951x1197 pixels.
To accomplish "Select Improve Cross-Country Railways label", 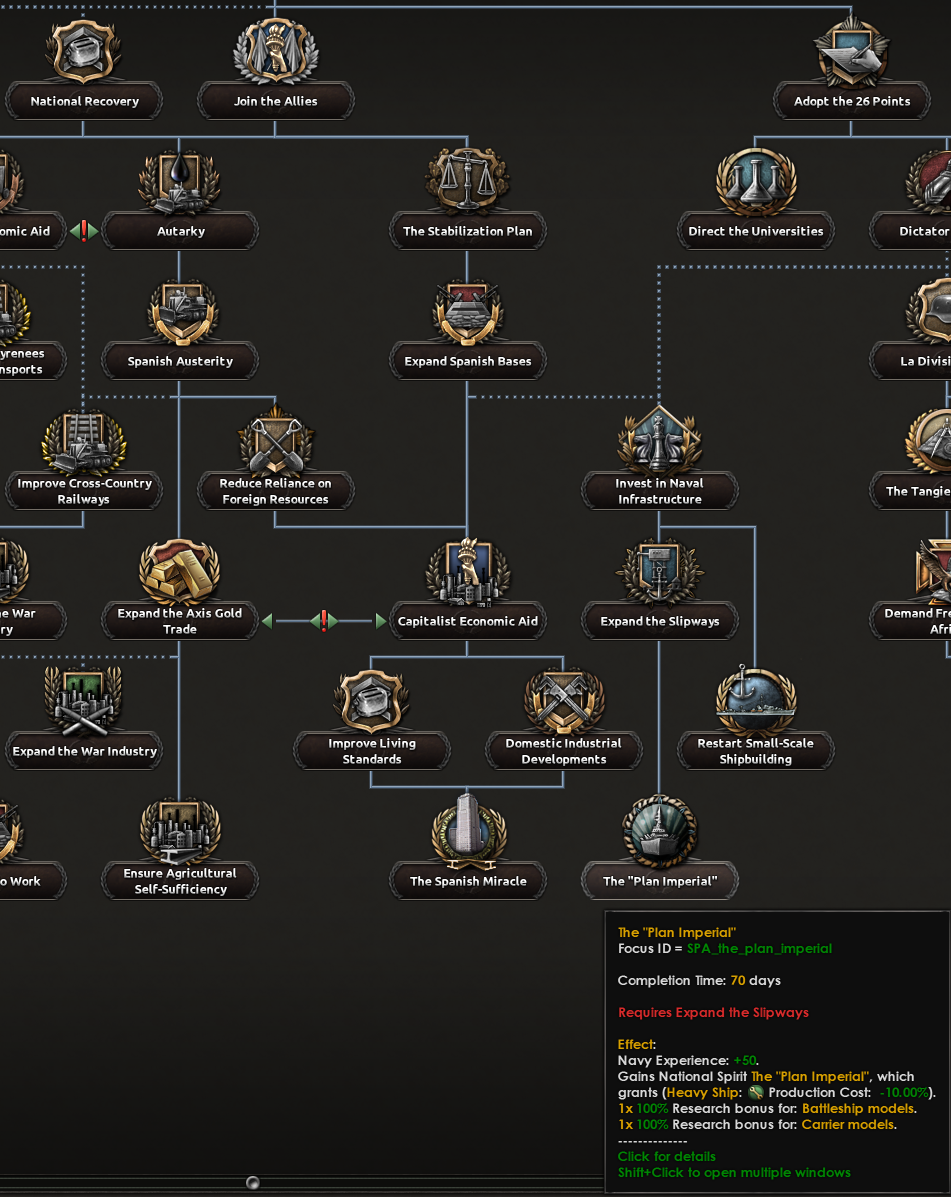I will coord(84,491).
